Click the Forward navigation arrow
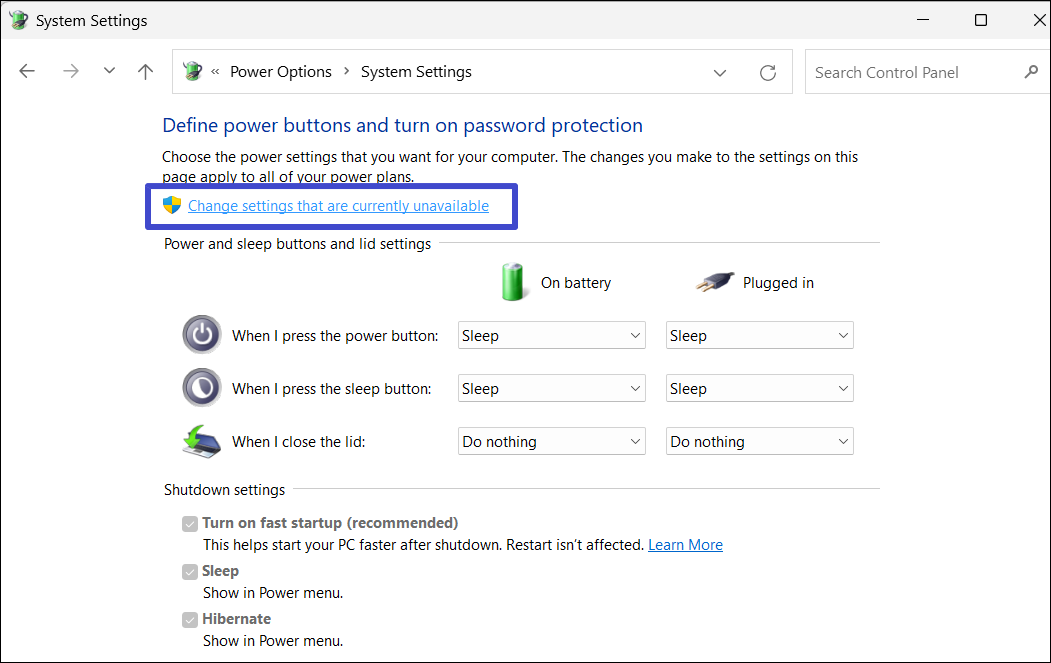The width and height of the screenshot is (1051, 663). (70, 72)
